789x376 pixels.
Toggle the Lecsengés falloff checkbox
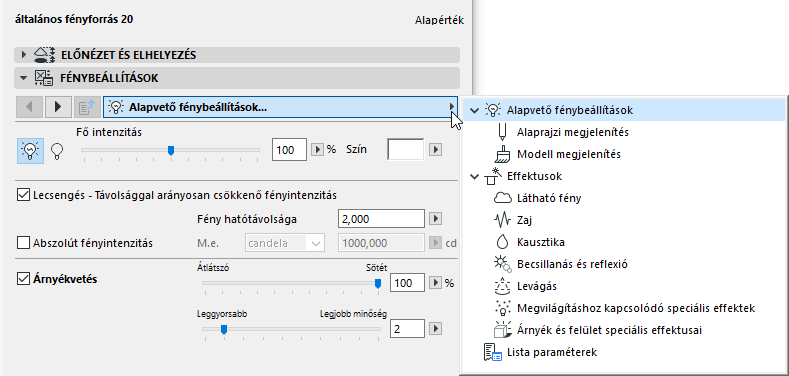[23, 194]
